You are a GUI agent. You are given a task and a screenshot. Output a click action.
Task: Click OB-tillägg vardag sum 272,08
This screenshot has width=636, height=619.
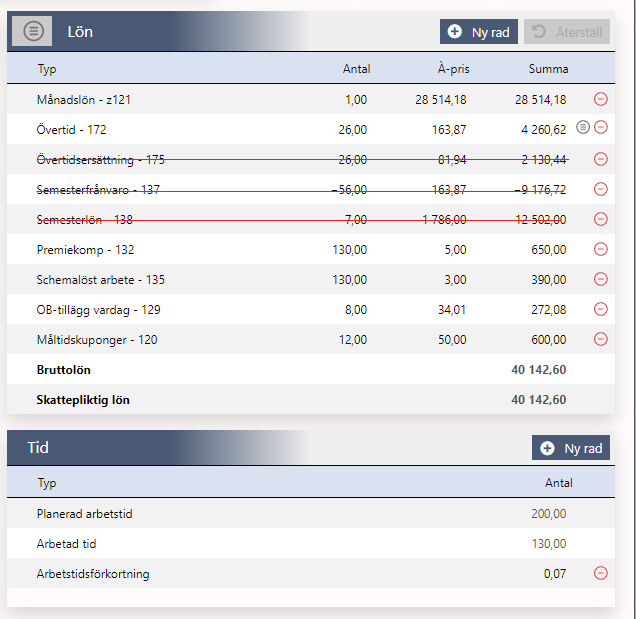549,310
